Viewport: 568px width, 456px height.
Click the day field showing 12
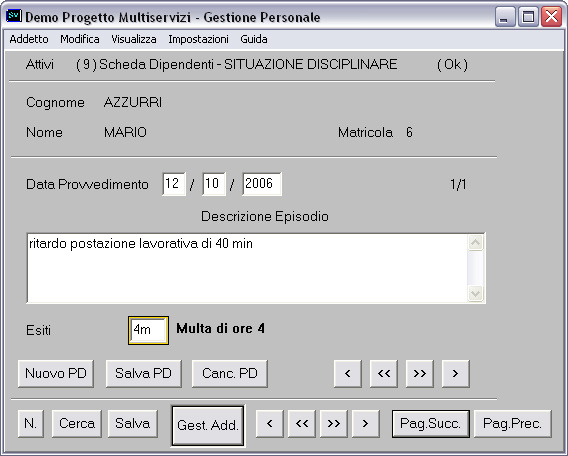pyautogui.click(x=174, y=184)
